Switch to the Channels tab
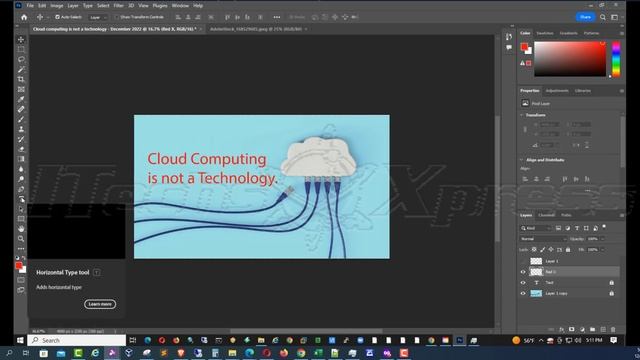The image size is (640, 360). pos(546,215)
